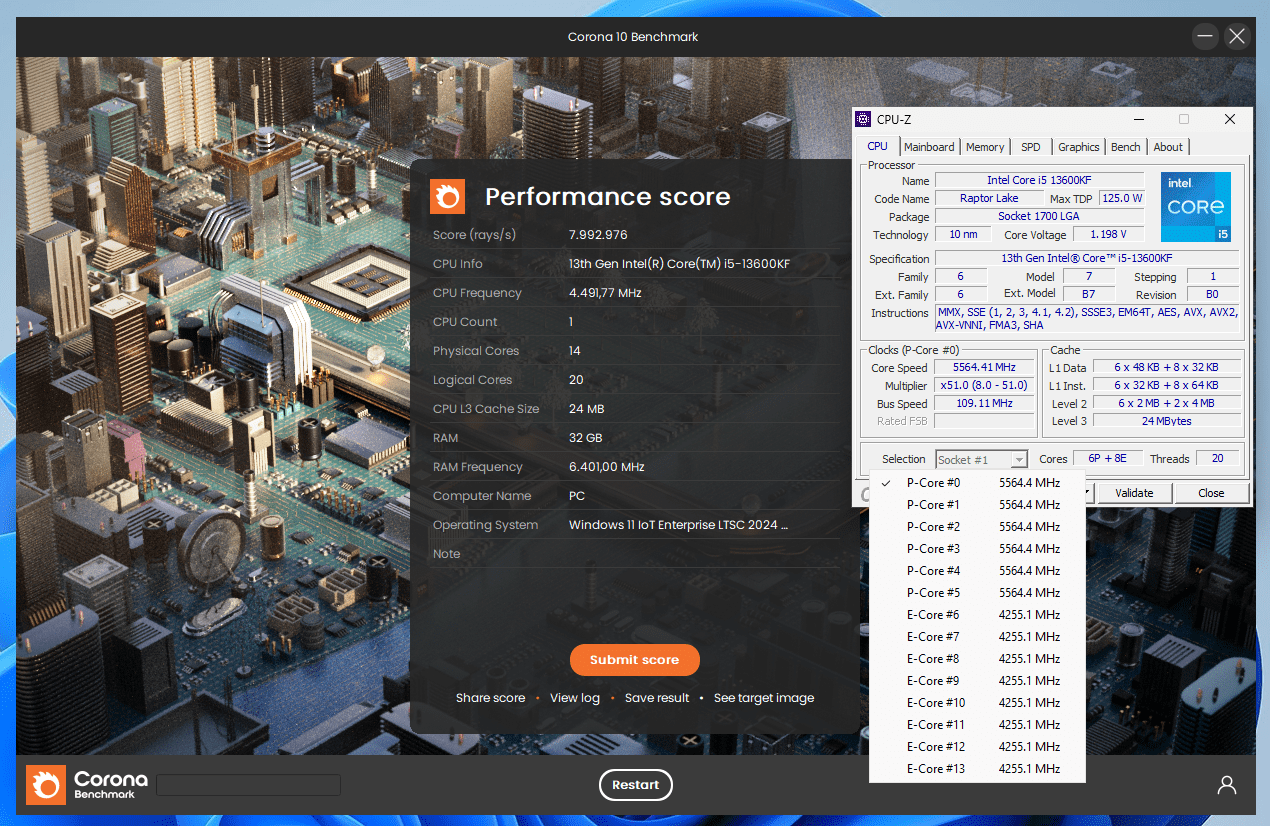Click CPU Frequency value 4.491,77 MHz

[605, 293]
